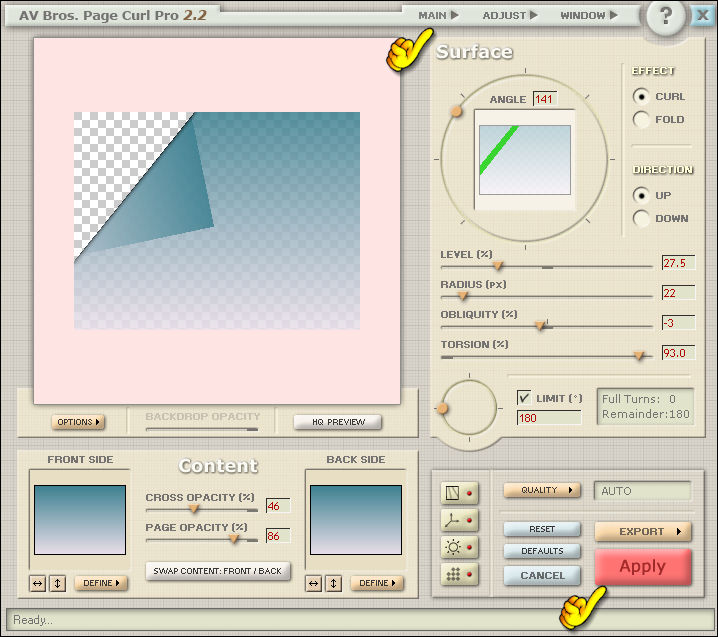Open the Export dropdown button
Screen dimensions: 718x637
click(643, 531)
